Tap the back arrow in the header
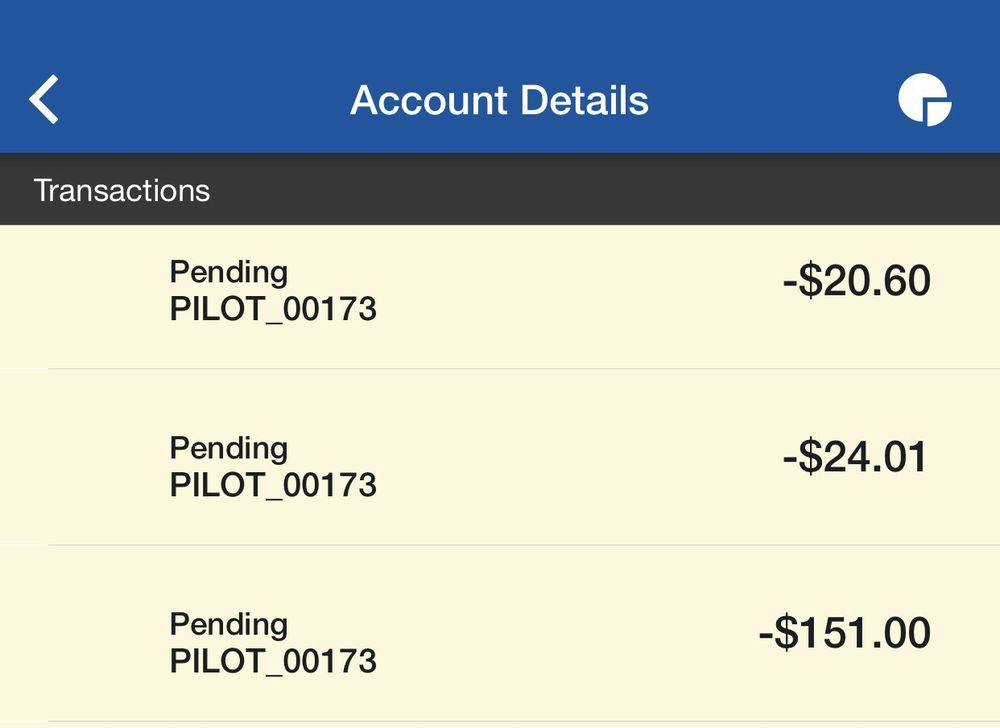This screenshot has height=728, width=1000. (45, 100)
